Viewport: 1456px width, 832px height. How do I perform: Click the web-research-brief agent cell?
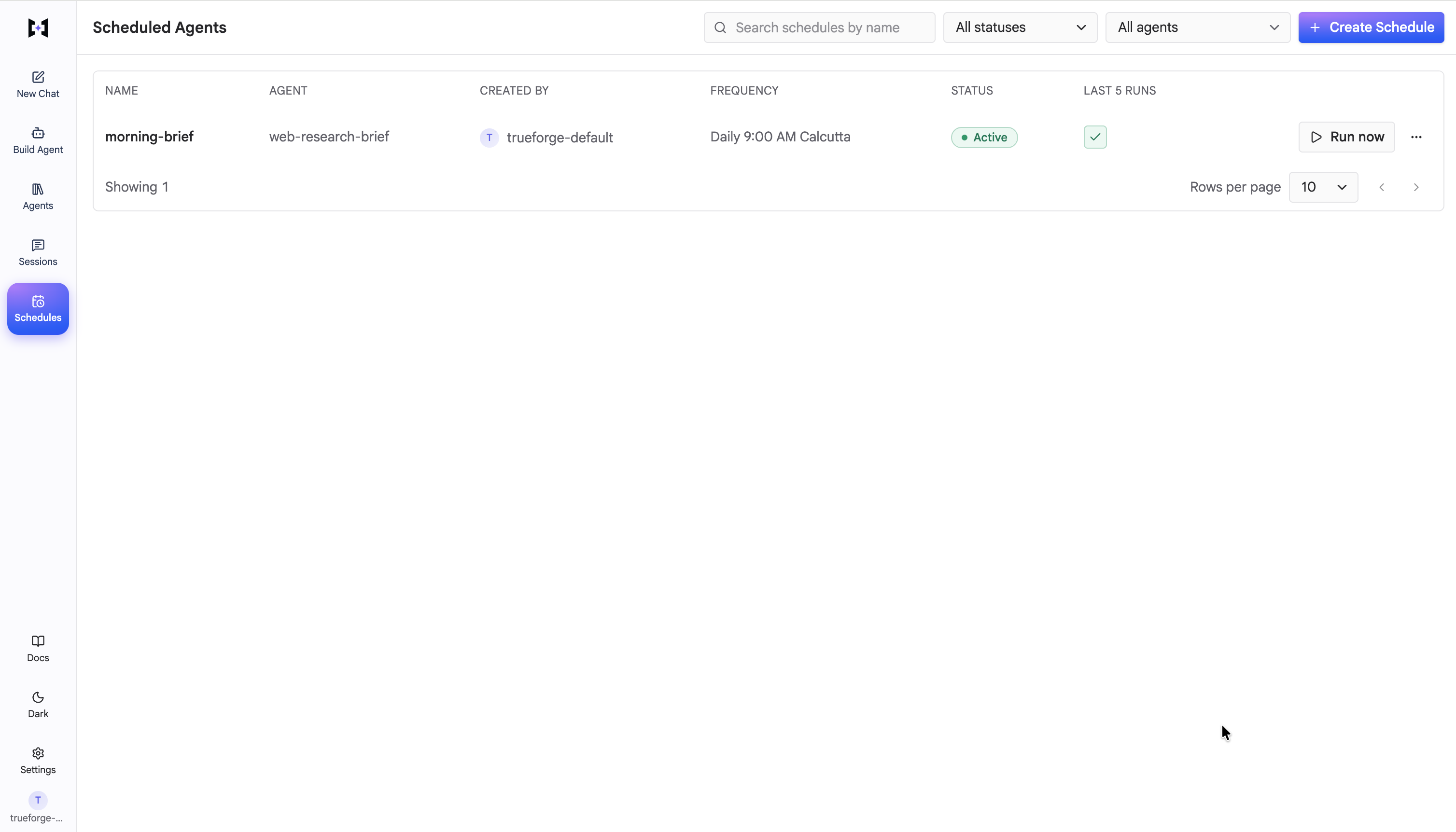(329, 137)
